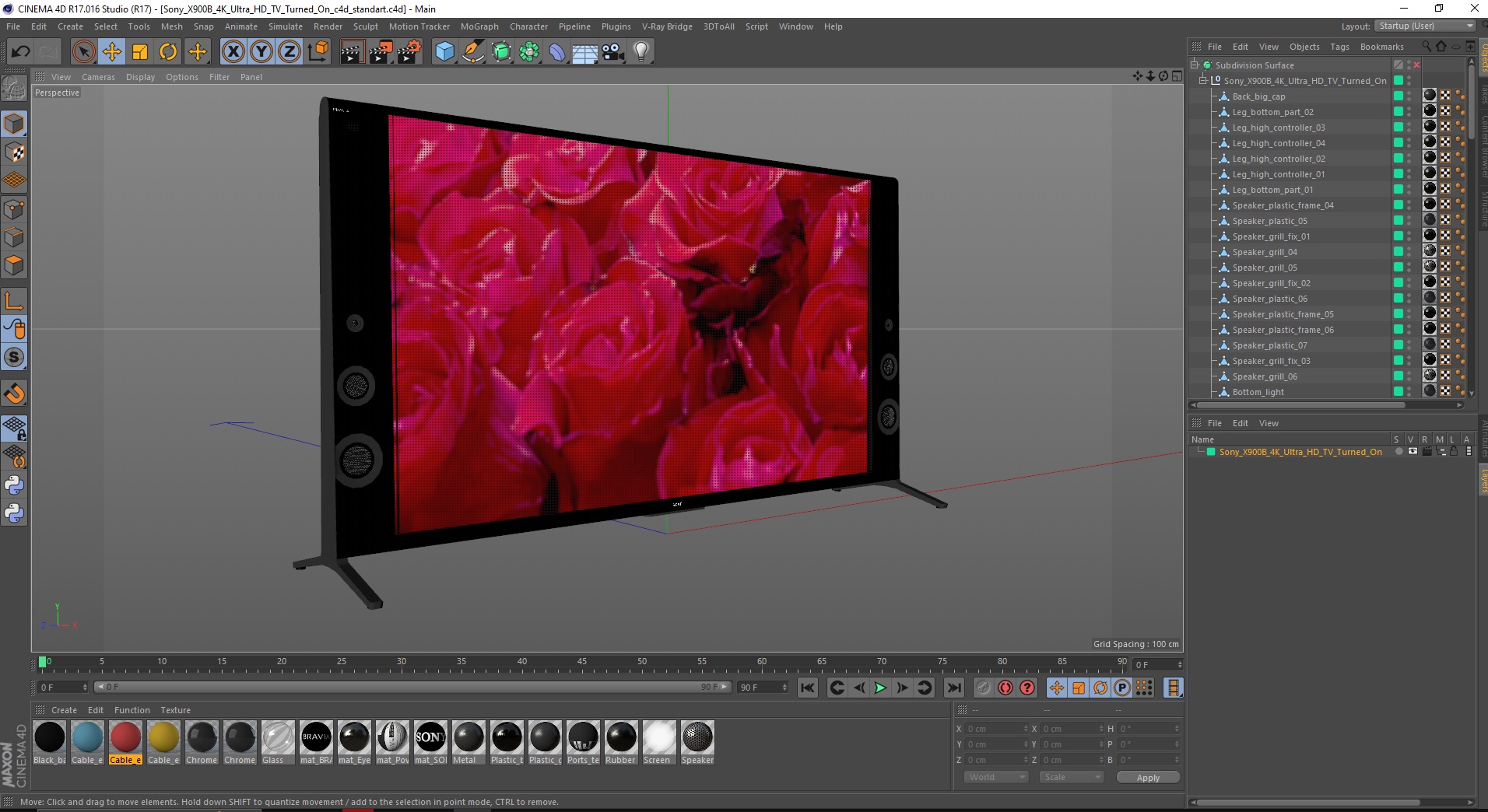Screen dimensions: 1488x812
Task: Go to end of animation
Action: pyautogui.click(x=953, y=688)
